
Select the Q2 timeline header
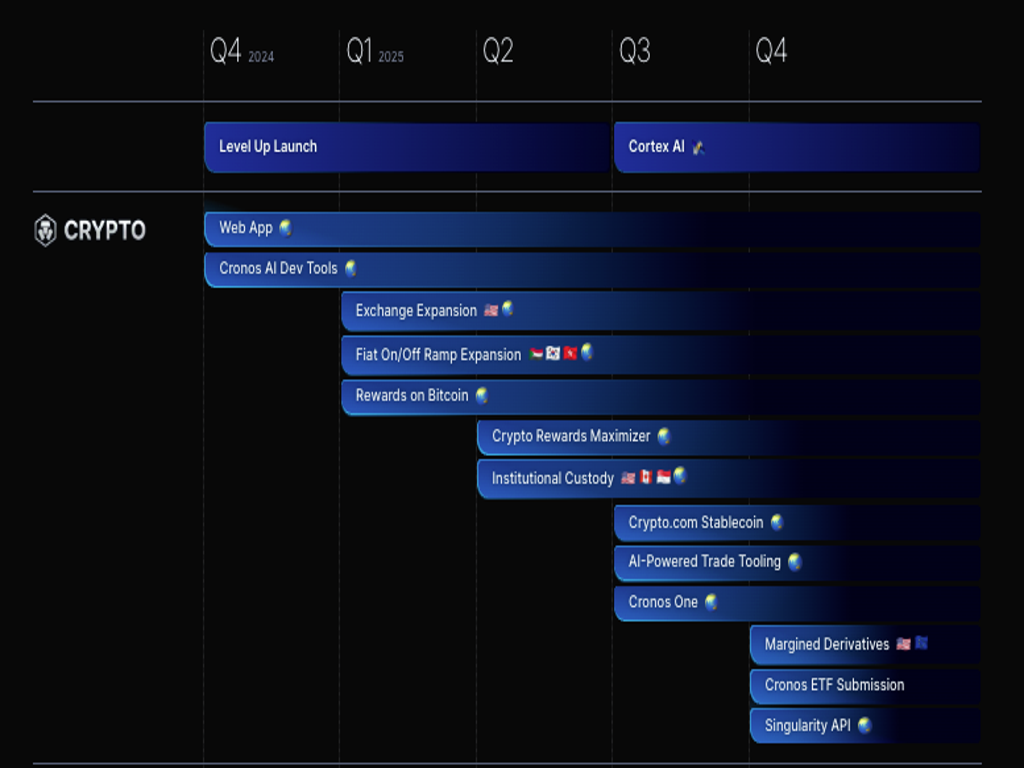(x=498, y=51)
